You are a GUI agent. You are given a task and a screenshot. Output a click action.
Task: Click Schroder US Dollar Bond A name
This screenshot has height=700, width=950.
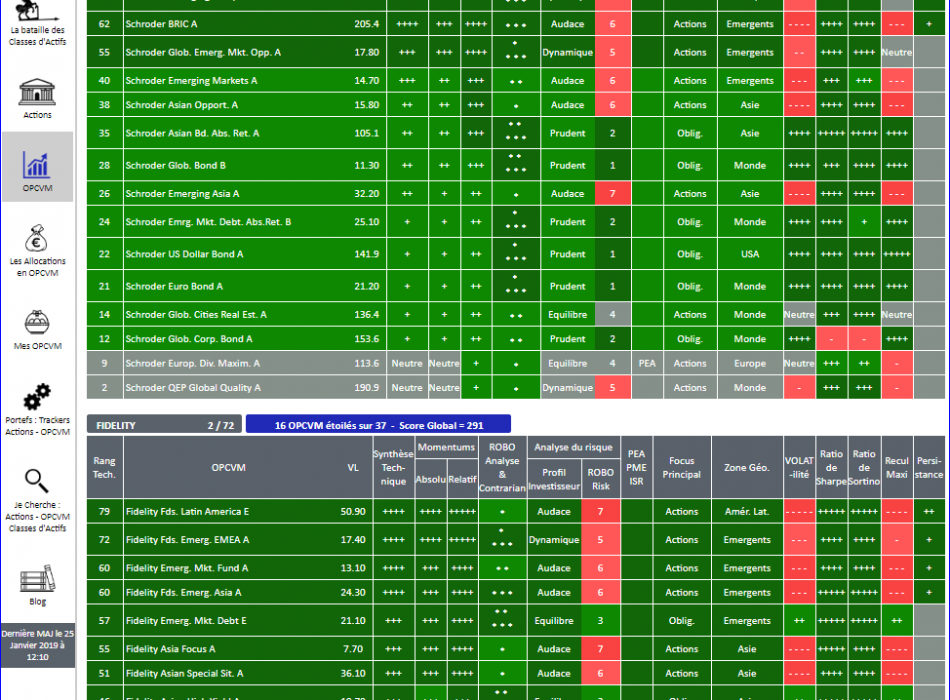point(184,254)
